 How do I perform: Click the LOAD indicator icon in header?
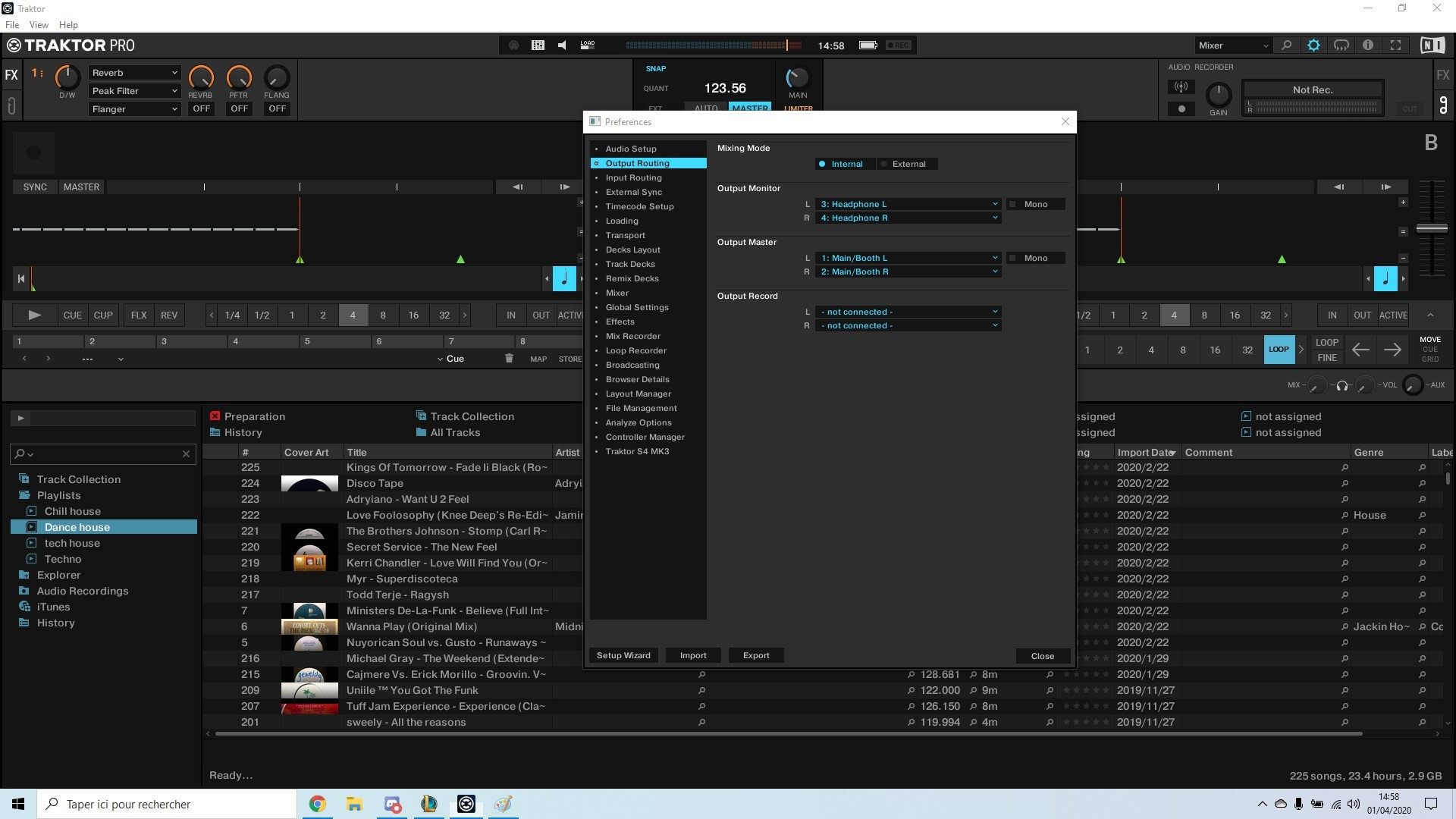click(x=588, y=45)
